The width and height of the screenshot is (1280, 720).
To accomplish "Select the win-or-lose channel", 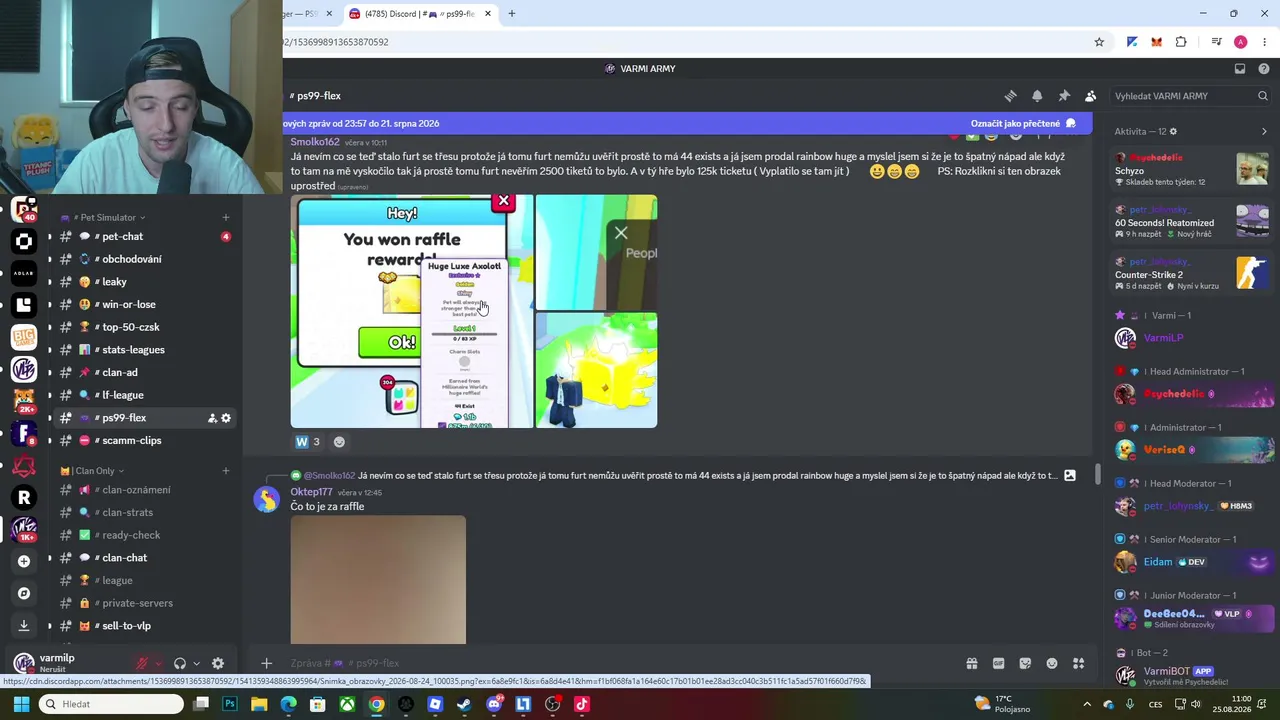I will pyautogui.click(x=143, y=304).
